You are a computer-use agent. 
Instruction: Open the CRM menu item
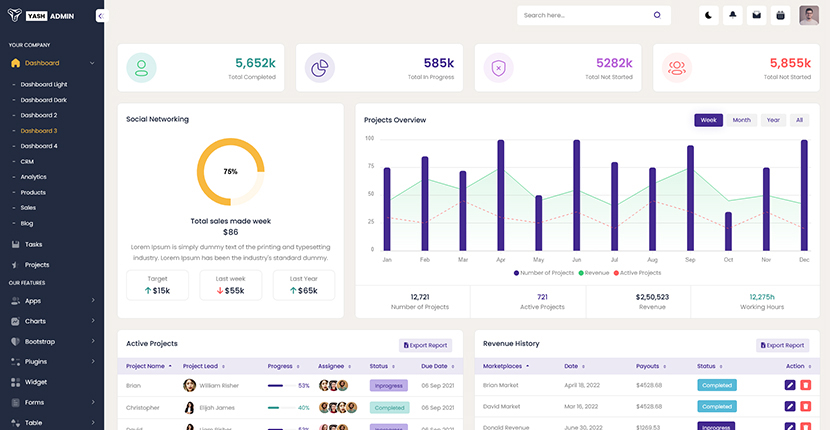pyautogui.click(x=27, y=162)
